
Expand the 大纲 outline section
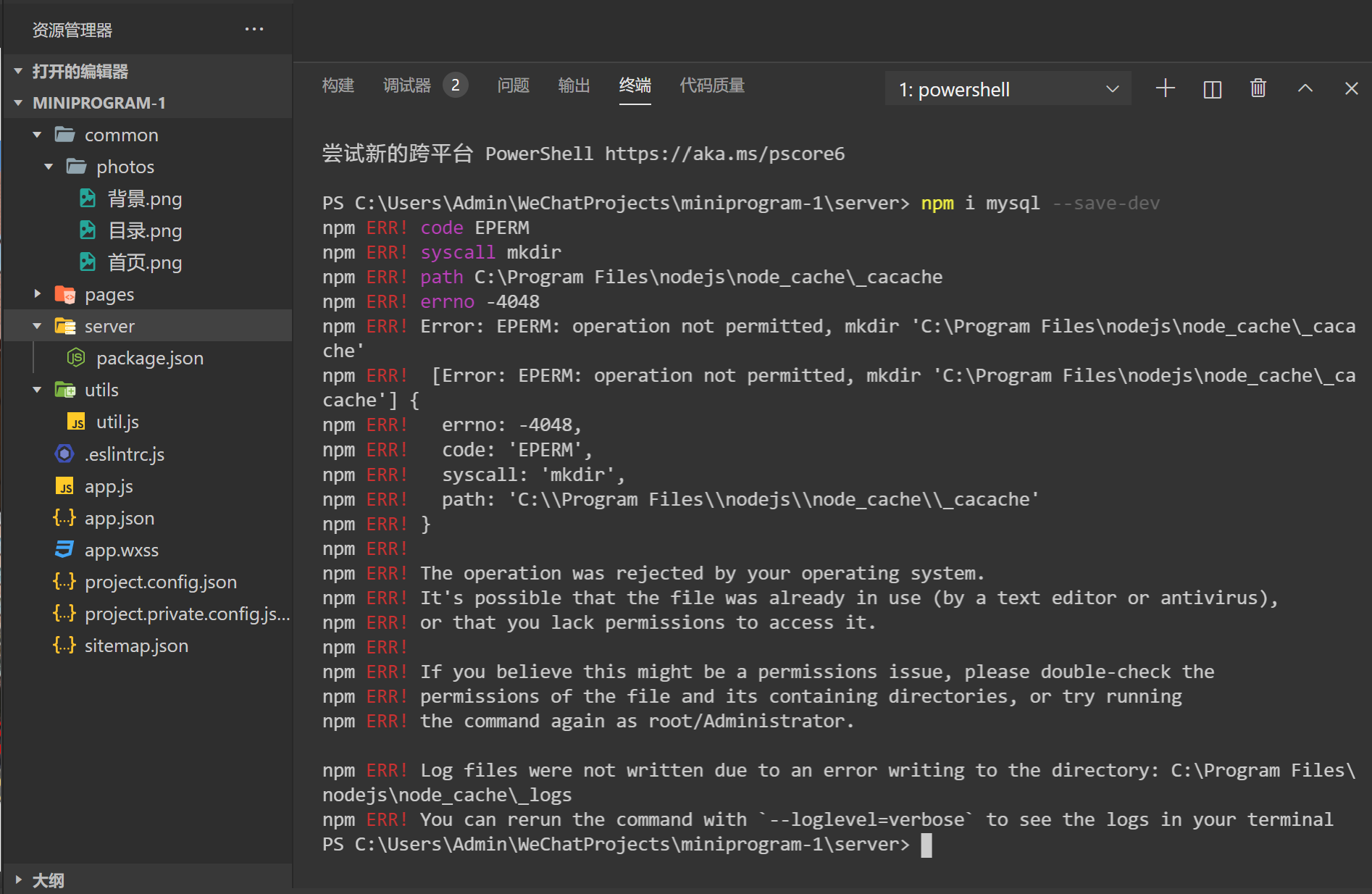[18, 880]
